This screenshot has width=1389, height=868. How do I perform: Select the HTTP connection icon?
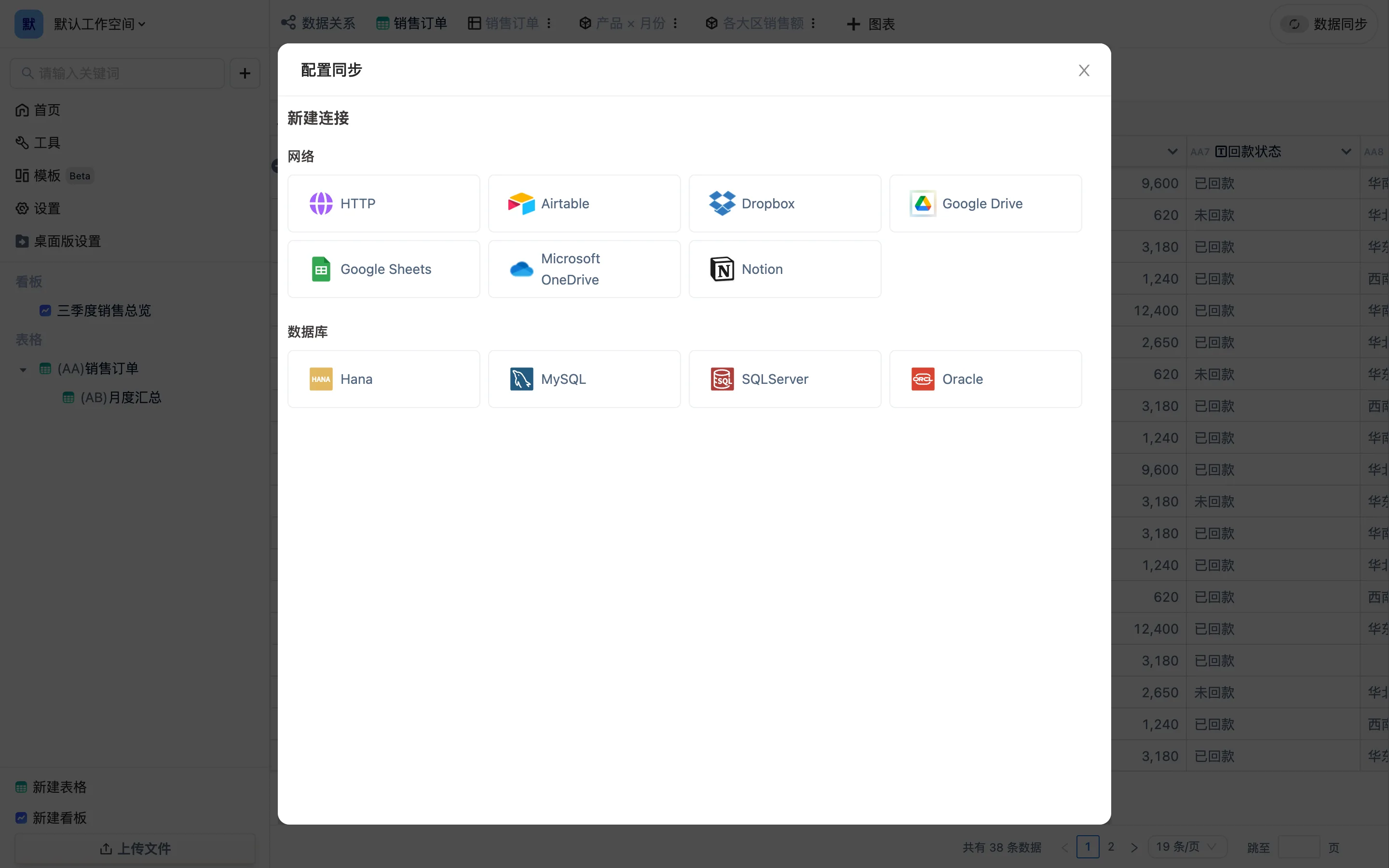pyautogui.click(x=321, y=204)
